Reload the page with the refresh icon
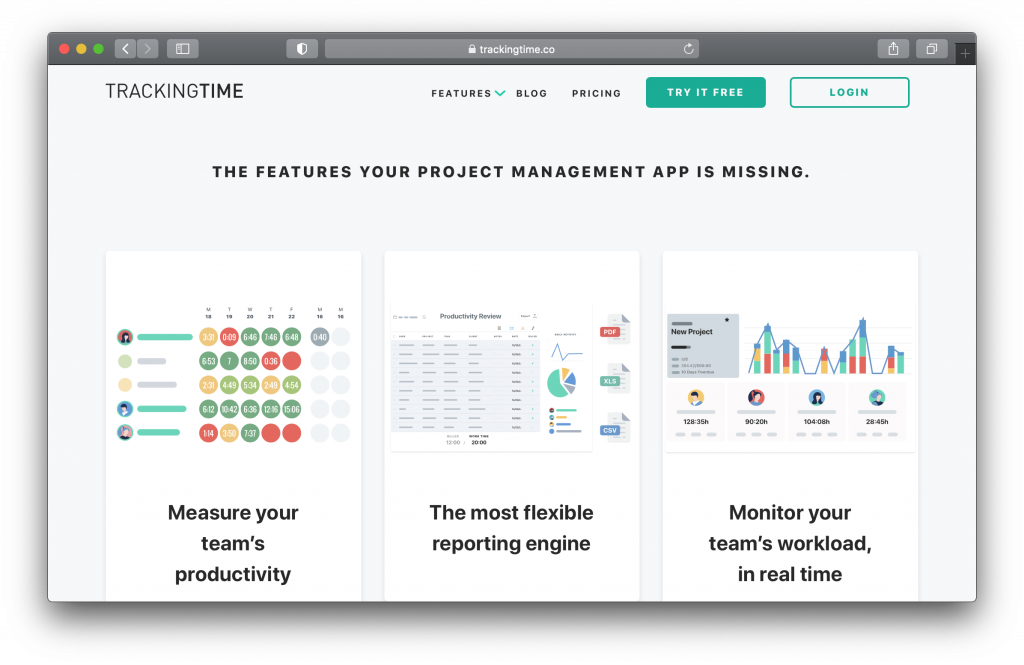The width and height of the screenshot is (1024, 665). (688, 49)
